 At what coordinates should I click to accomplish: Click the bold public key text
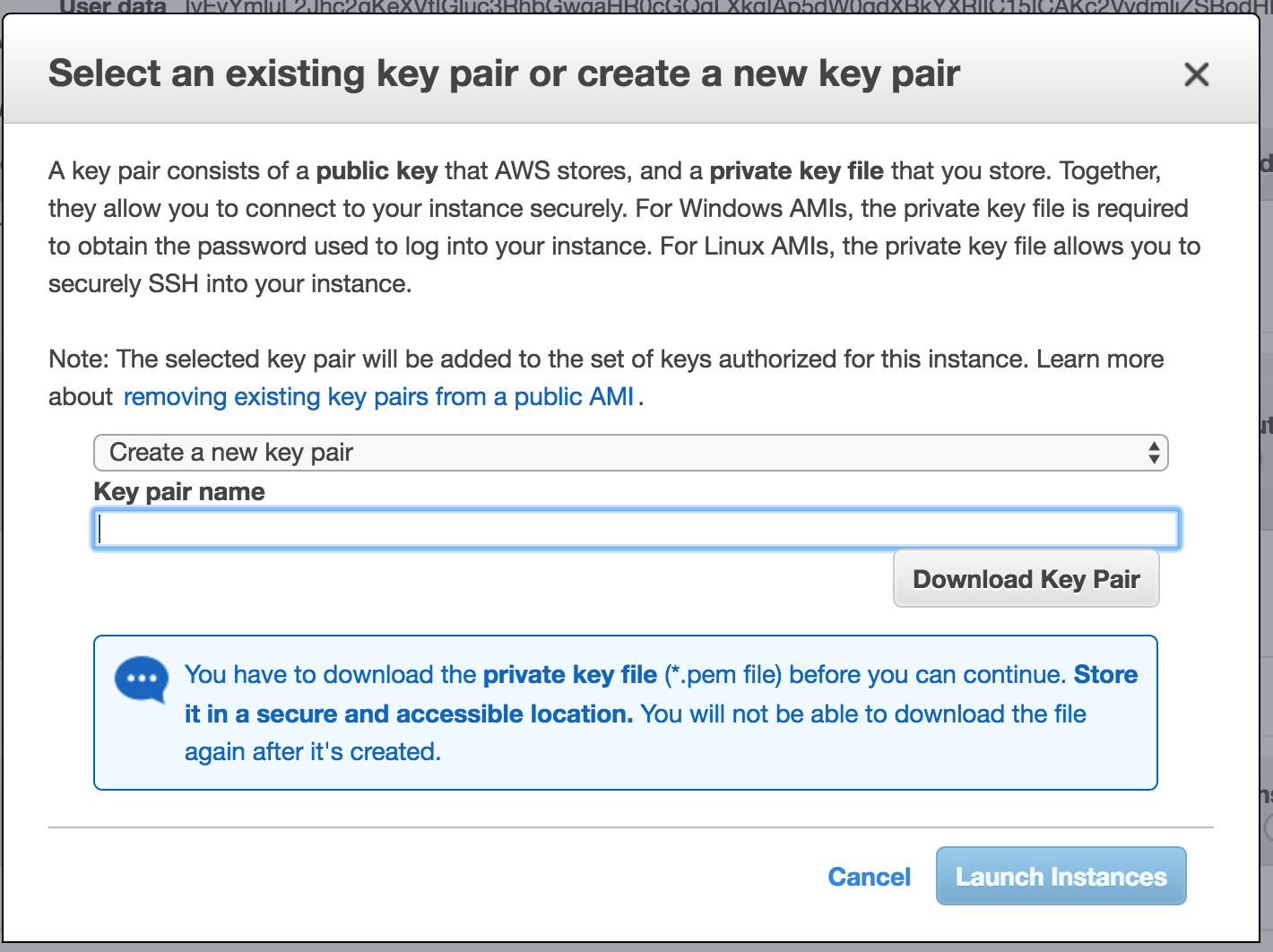tap(377, 170)
